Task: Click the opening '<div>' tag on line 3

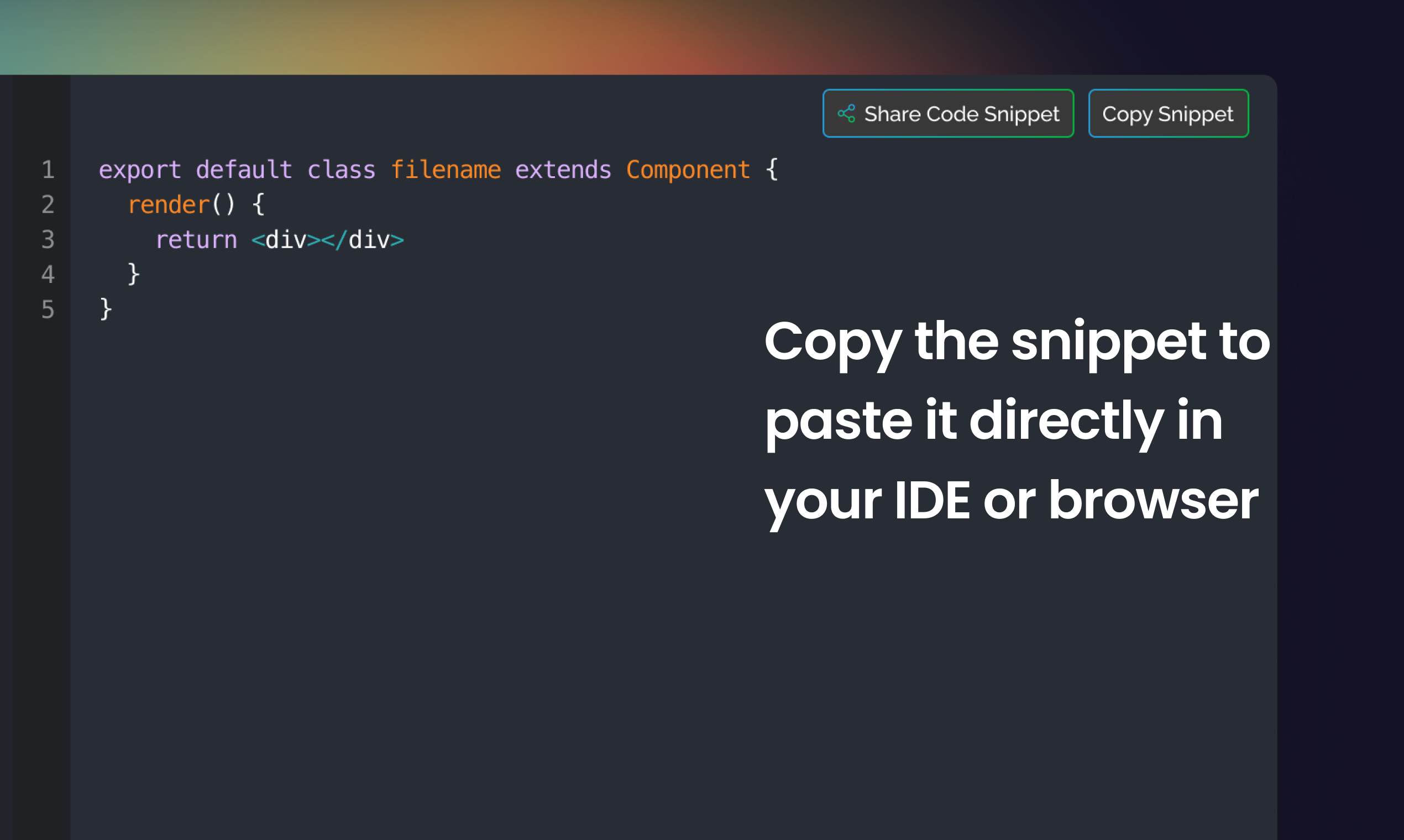Action: pyautogui.click(x=284, y=239)
